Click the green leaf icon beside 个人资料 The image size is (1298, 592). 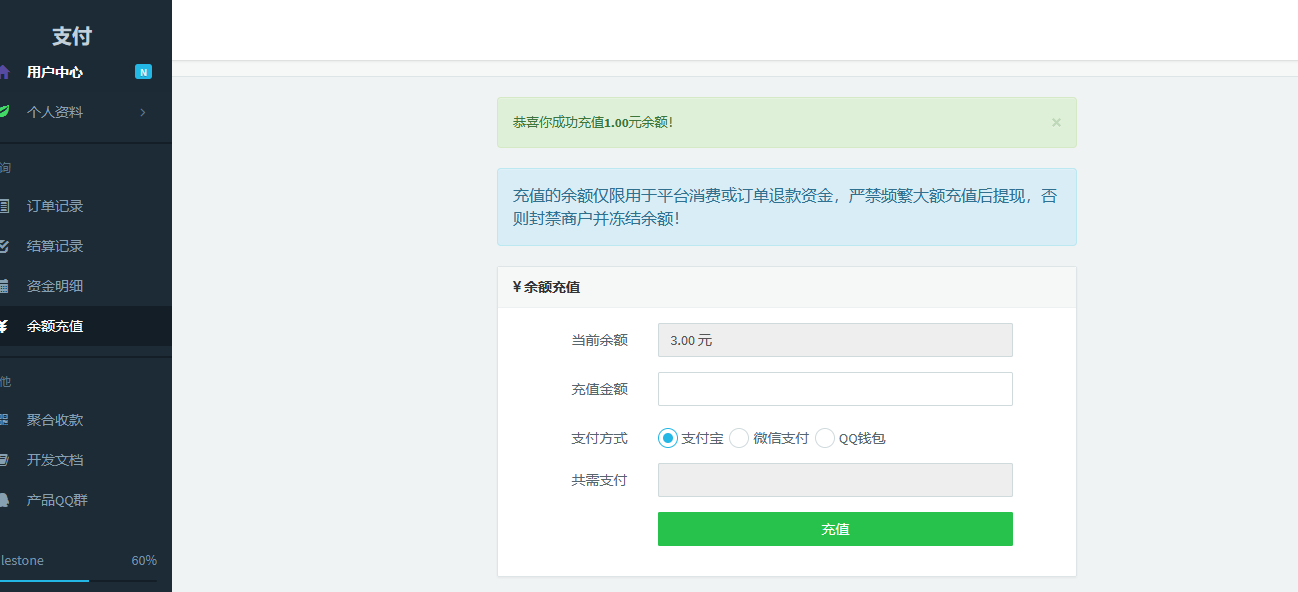coord(4,112)
